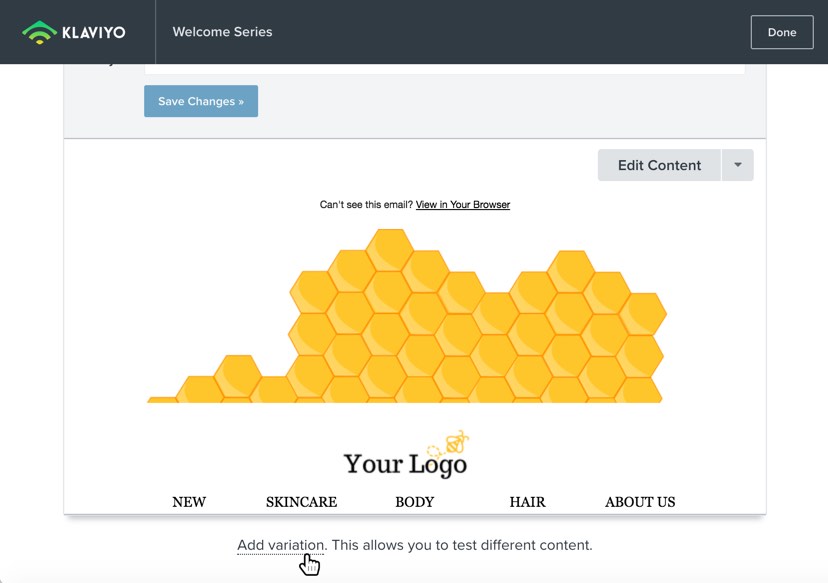Click the KLAVIYO wordmark in header
The image size is (828, 583).
pos(93,32)
